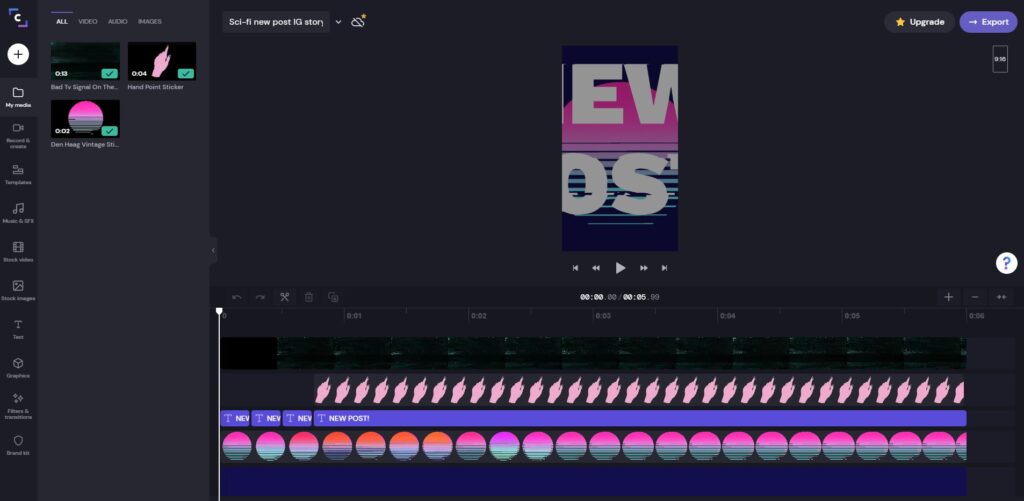Click the round plus add media button

[x=18, y=54]
